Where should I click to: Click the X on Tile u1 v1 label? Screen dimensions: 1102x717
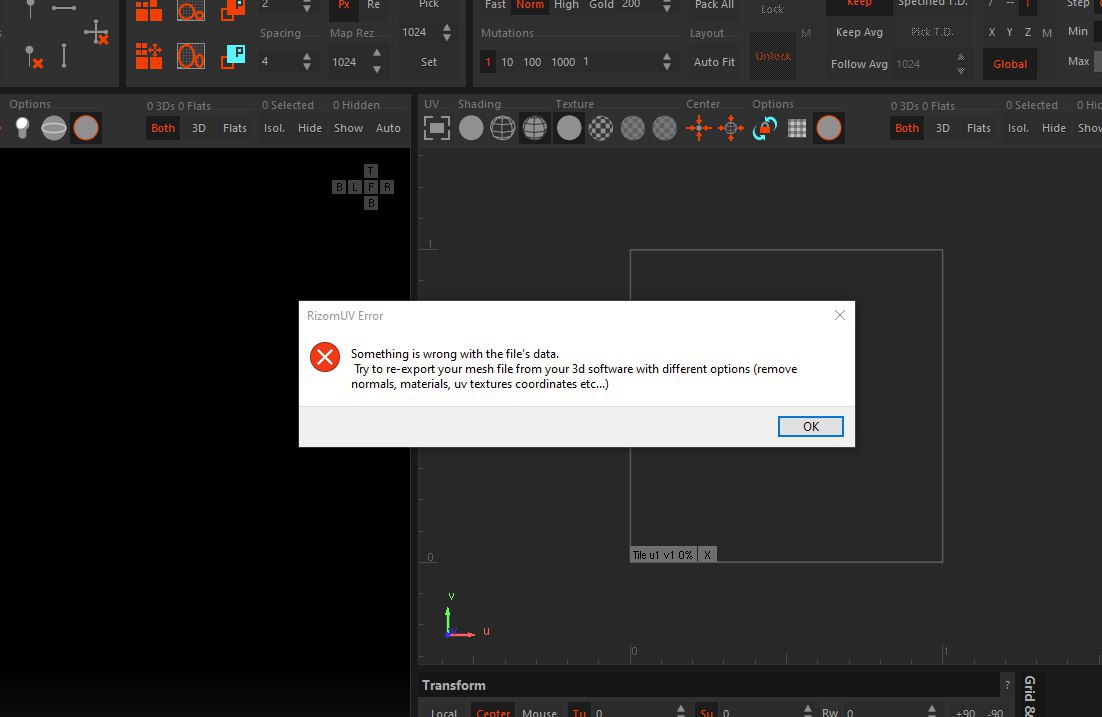(x=707, y=555)
